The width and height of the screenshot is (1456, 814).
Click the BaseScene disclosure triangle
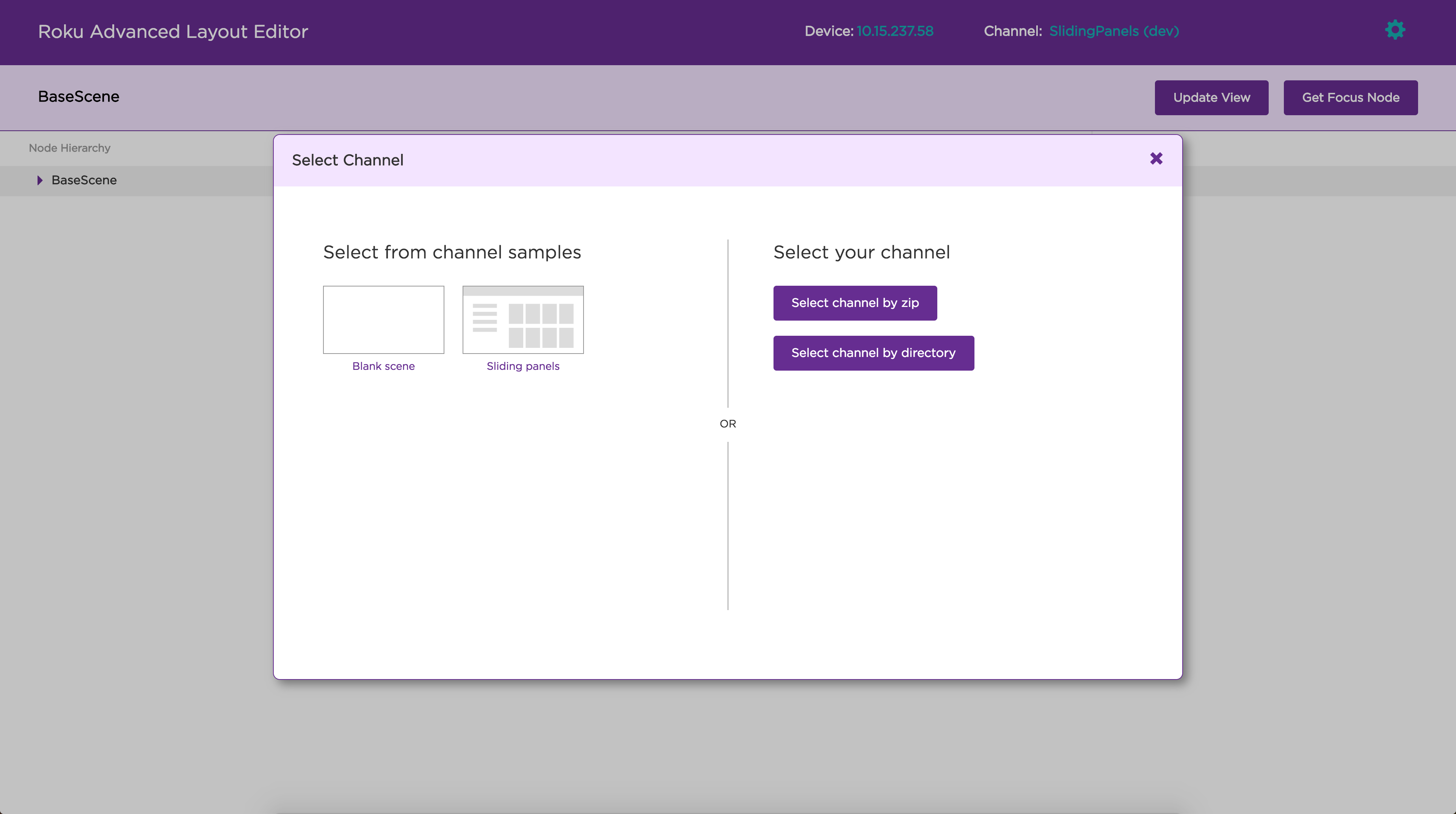39,180
